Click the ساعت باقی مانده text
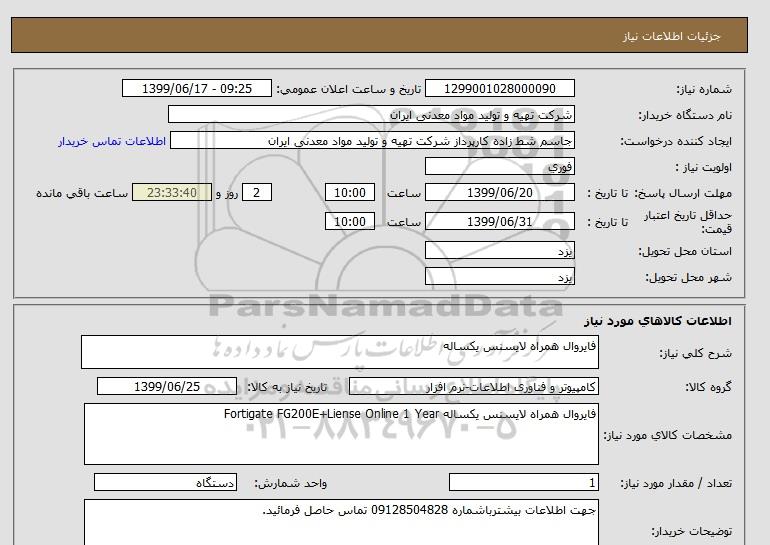Viewport: 770px width, 545px height. click(x=82, y=193)
